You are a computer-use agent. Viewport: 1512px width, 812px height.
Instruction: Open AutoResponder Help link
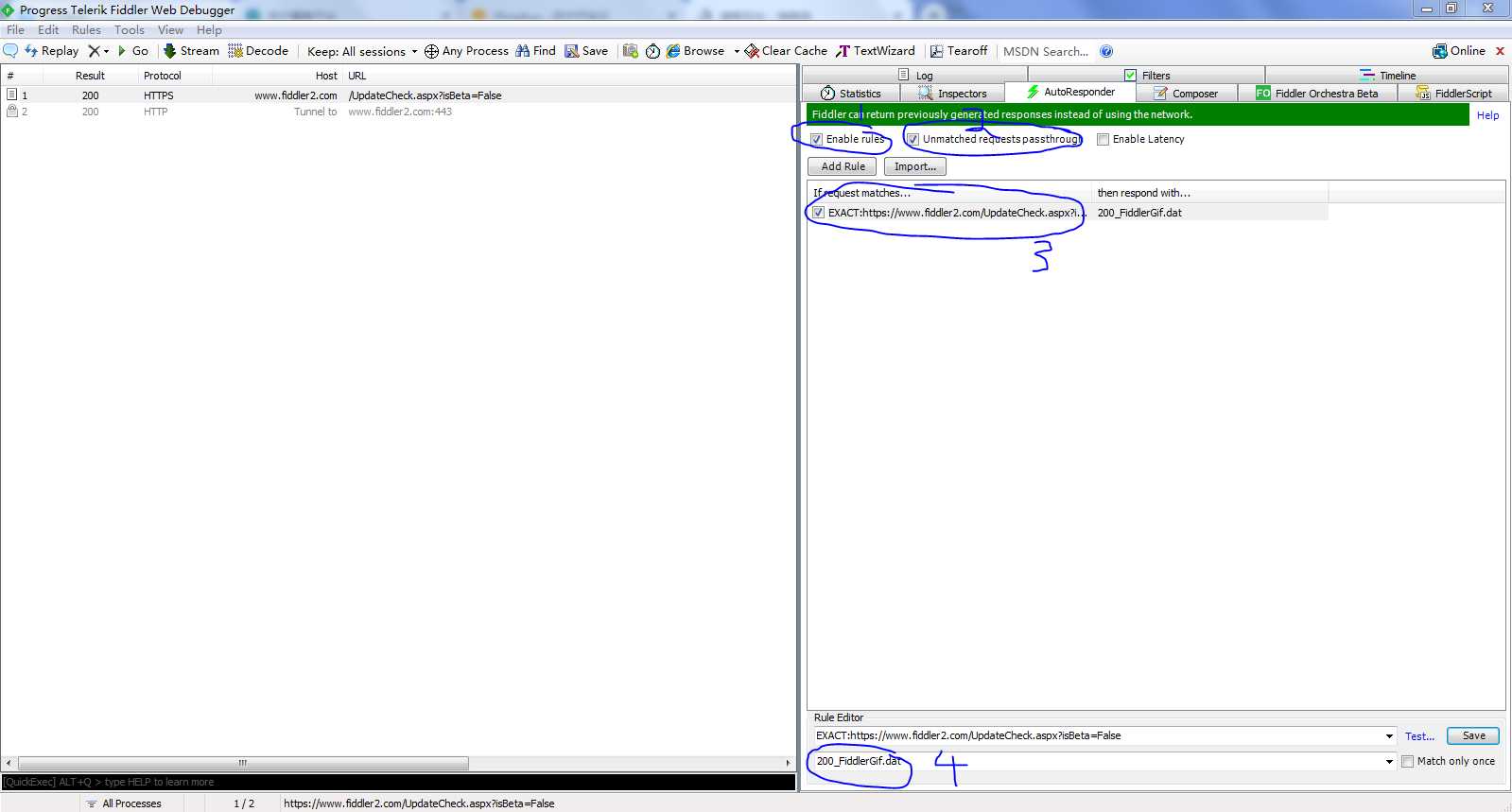(1487, 115)
